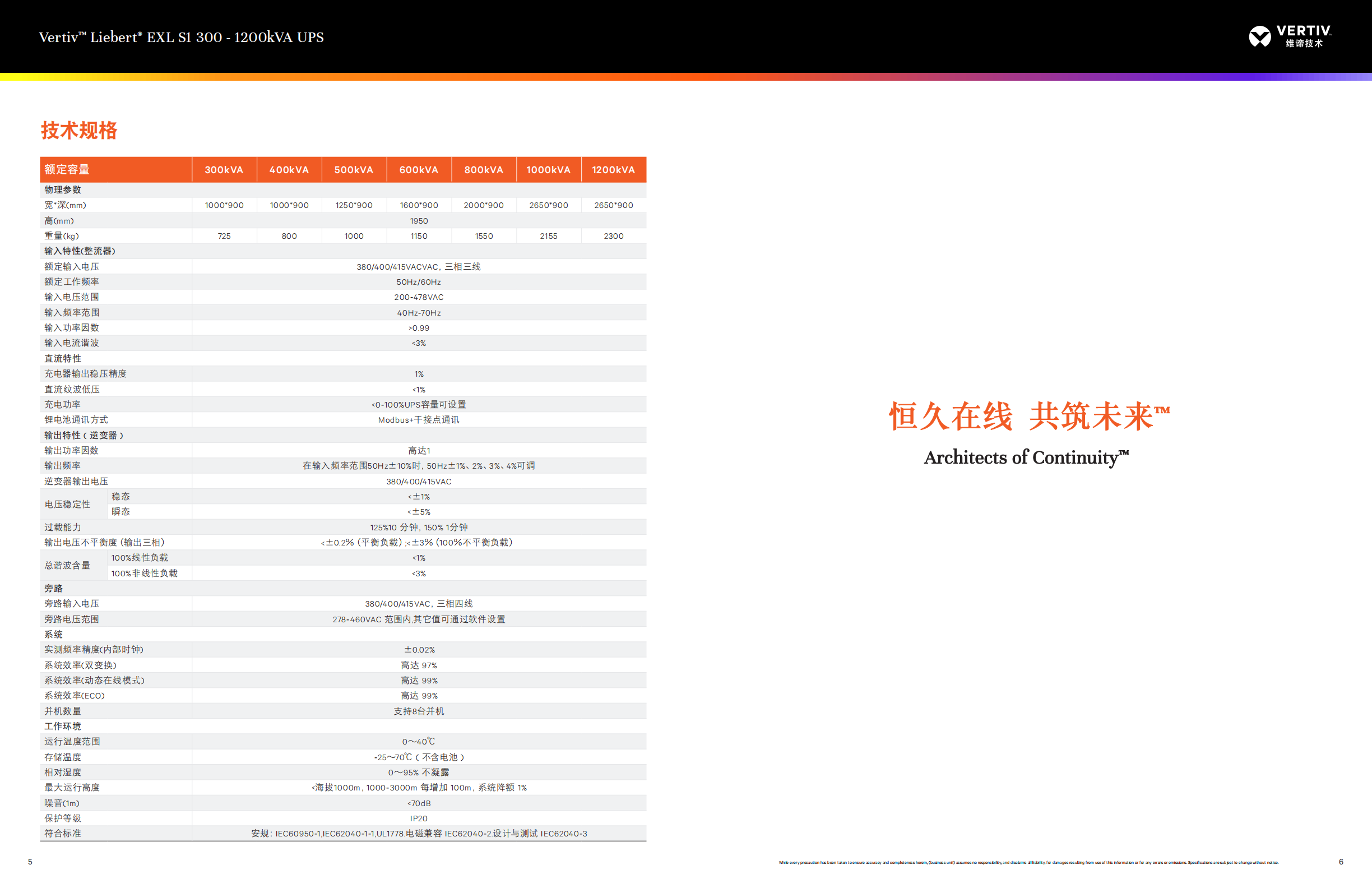The width and height of the screenshot is (1372, 888).
Task: Click the heading 技术规格
Action: tap(79, 130)
